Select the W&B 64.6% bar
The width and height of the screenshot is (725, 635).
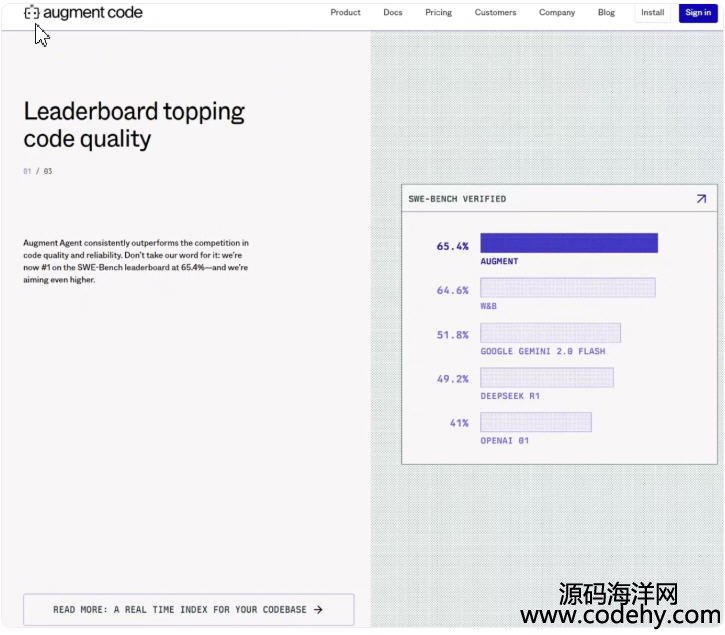(568, 288)
